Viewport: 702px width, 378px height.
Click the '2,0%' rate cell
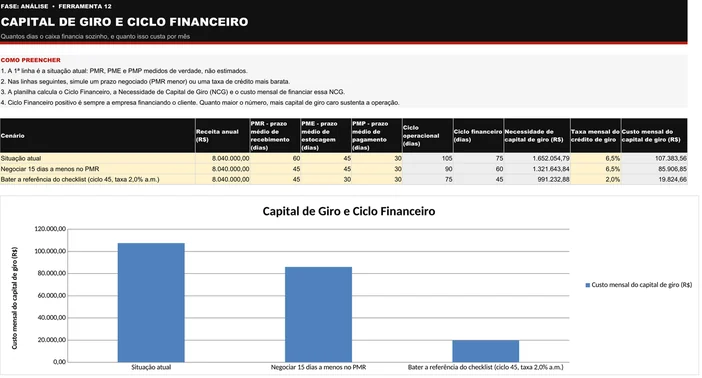[x=595, y=179]
